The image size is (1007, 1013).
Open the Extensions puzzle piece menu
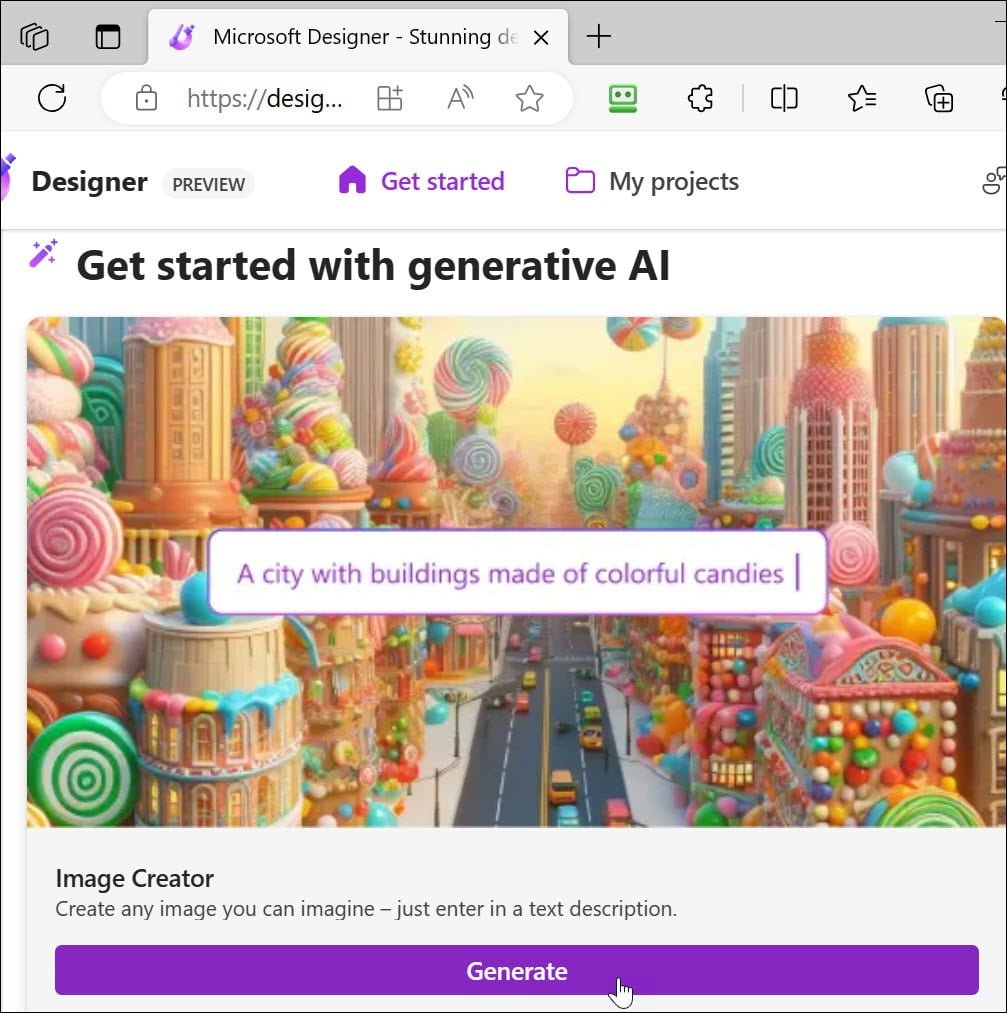tap(701, 98)
